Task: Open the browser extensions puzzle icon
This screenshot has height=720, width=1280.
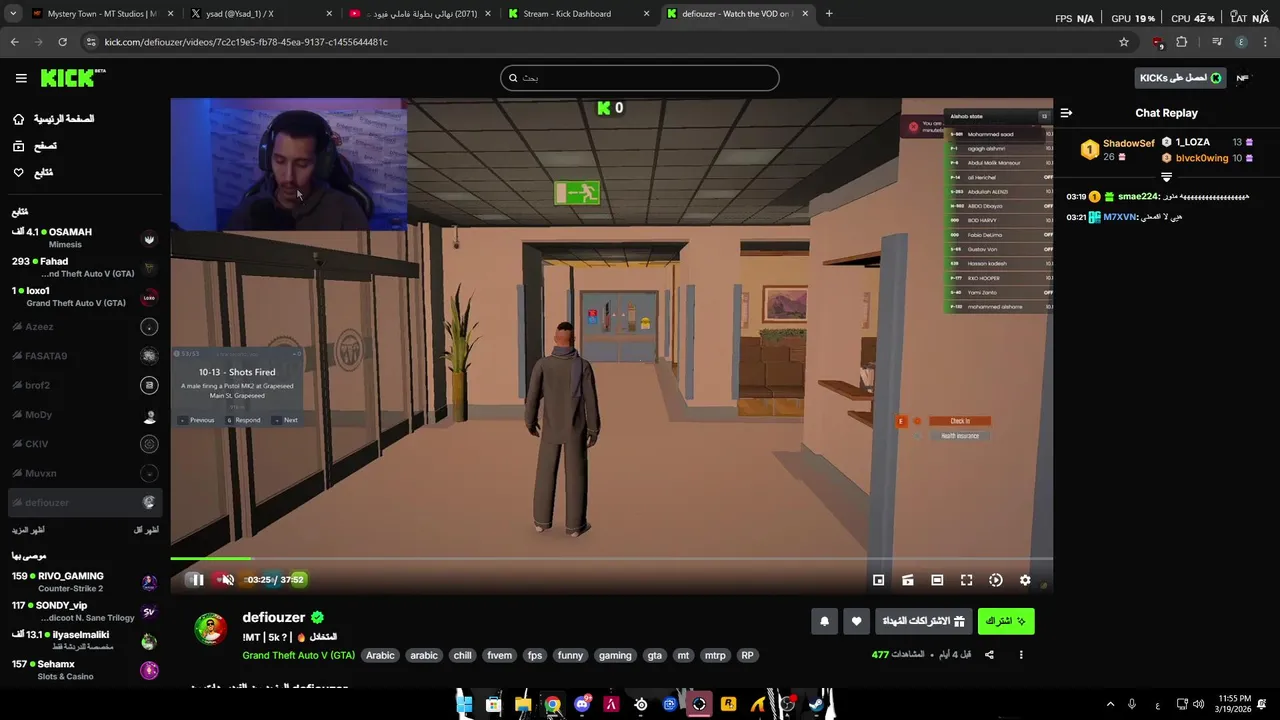Action: pyautogui.click(x=1182, y=42)
